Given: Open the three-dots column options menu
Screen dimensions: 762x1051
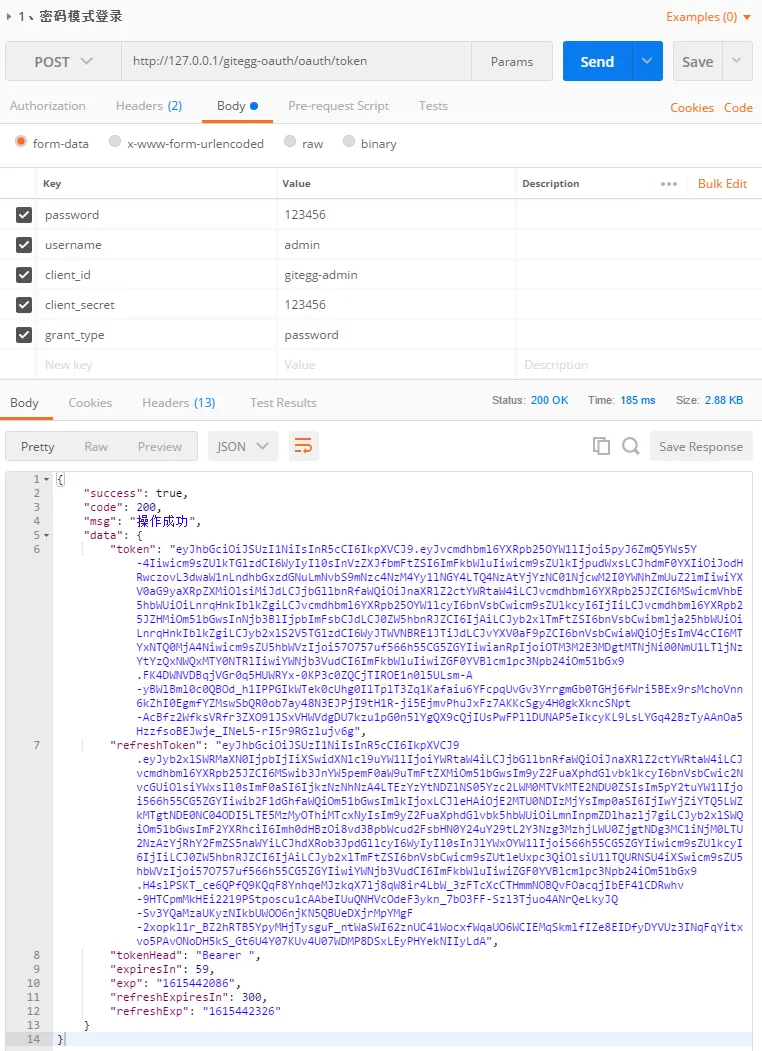Looking at the screenshot, I should 669,184.
